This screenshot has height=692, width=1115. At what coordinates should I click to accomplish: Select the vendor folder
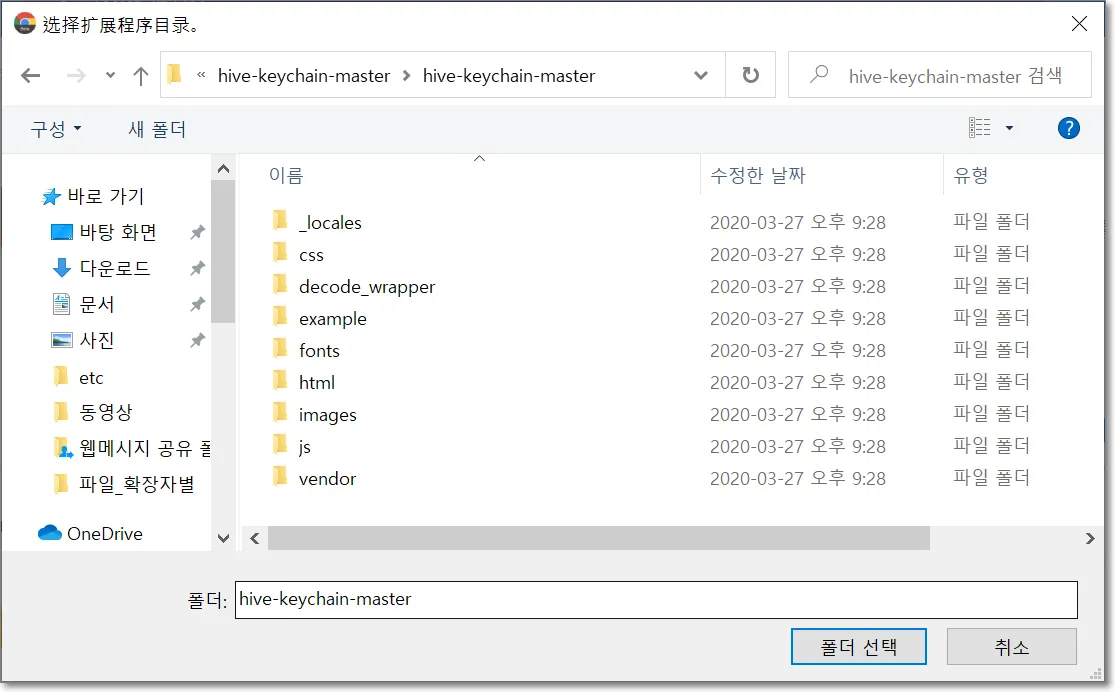(x=327, y=479)
